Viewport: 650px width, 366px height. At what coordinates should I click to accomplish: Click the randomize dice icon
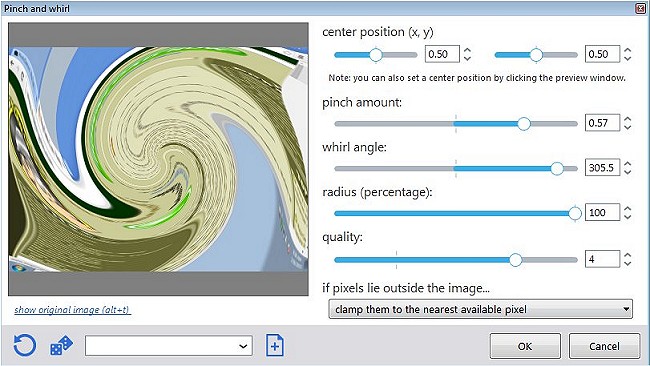(x=61, y=346)
